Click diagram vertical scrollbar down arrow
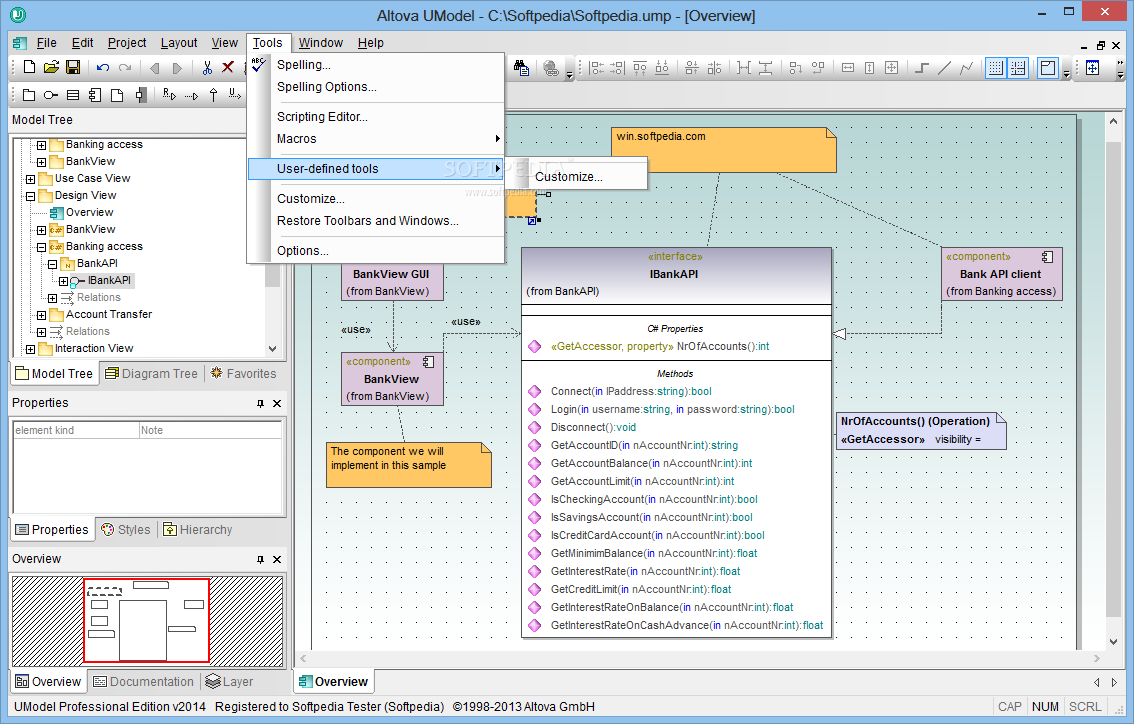 tap(1113, 642)
